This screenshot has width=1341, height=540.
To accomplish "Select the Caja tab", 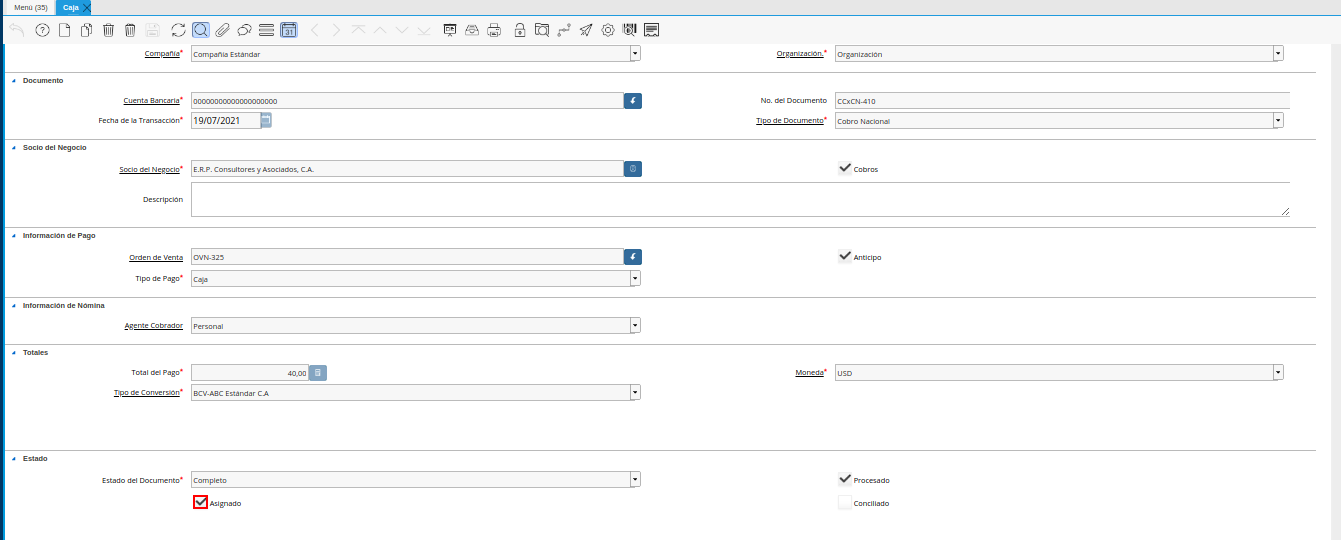I will (x=71, y=7).
